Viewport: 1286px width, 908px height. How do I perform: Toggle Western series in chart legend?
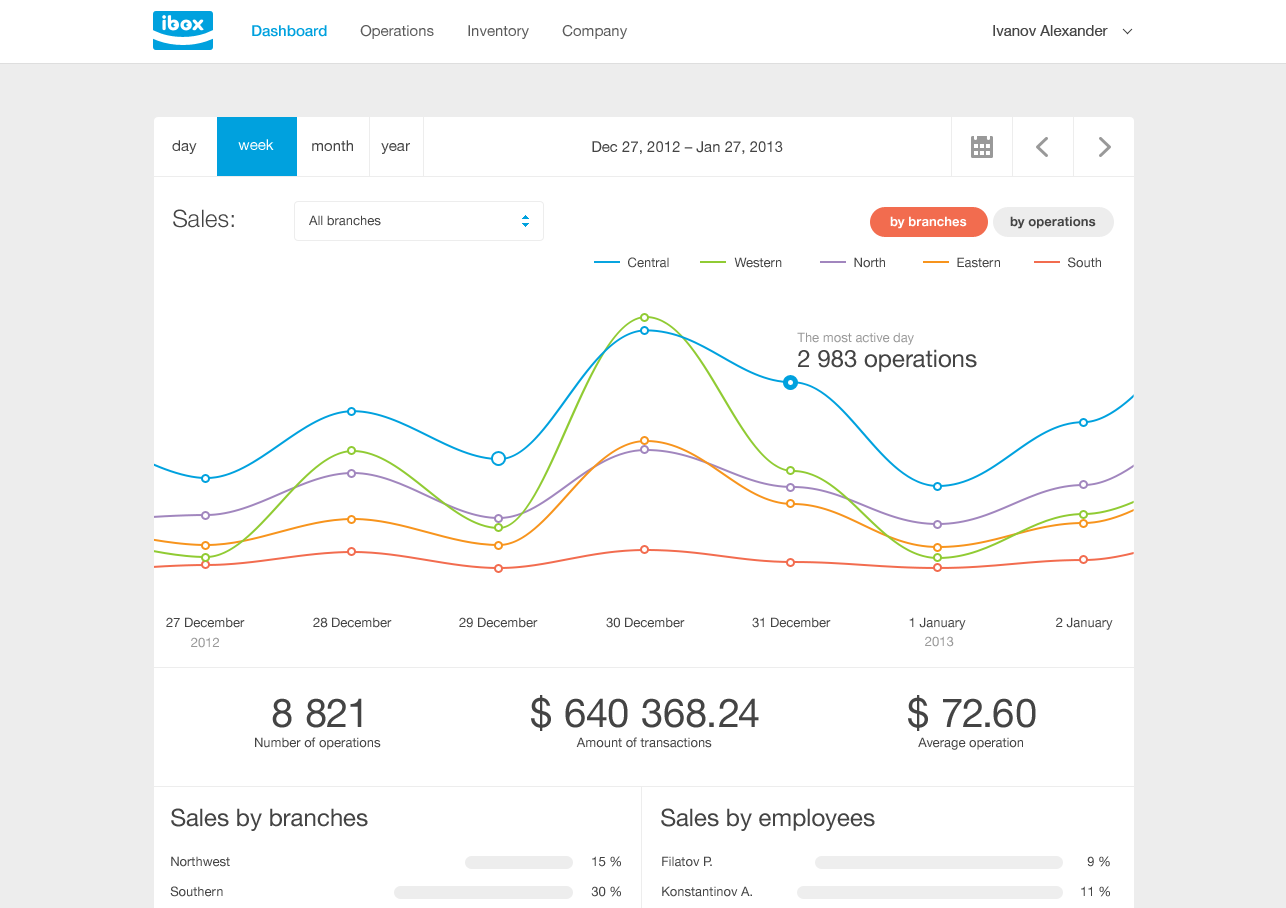tap(741, 263)
